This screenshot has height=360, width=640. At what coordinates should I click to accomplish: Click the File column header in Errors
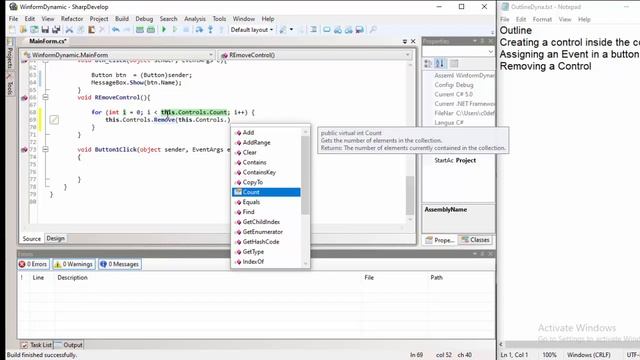point(369,278)
